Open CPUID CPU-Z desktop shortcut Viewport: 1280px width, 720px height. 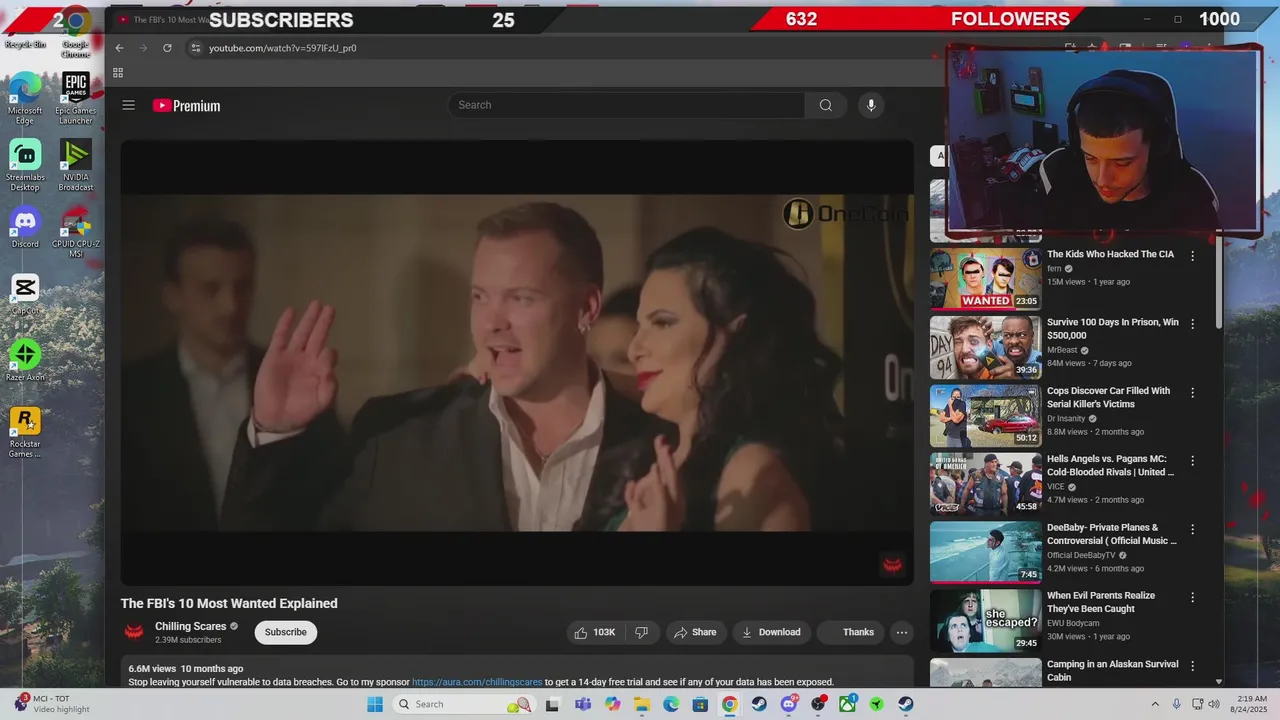click(x=76, y=233)
